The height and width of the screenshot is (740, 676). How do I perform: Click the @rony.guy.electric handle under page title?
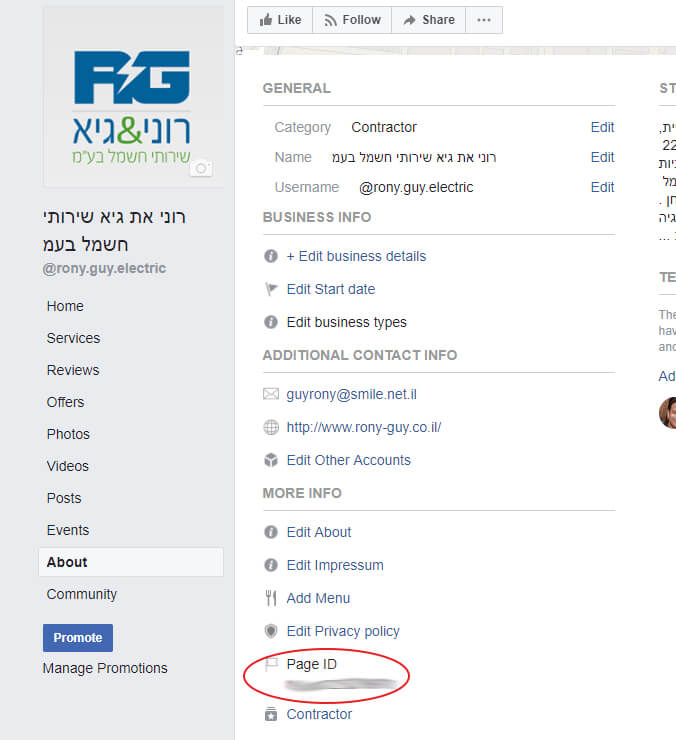(x=104, y=268)
